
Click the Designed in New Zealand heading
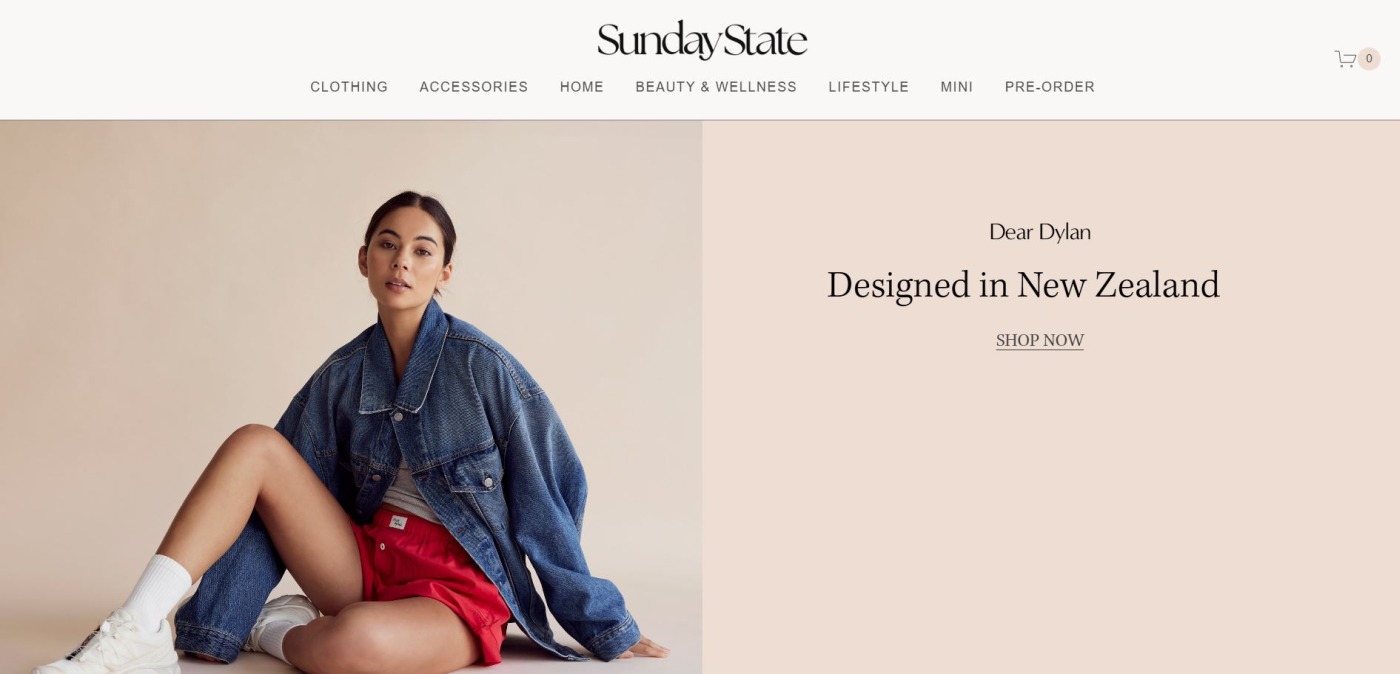(1023, 286)
